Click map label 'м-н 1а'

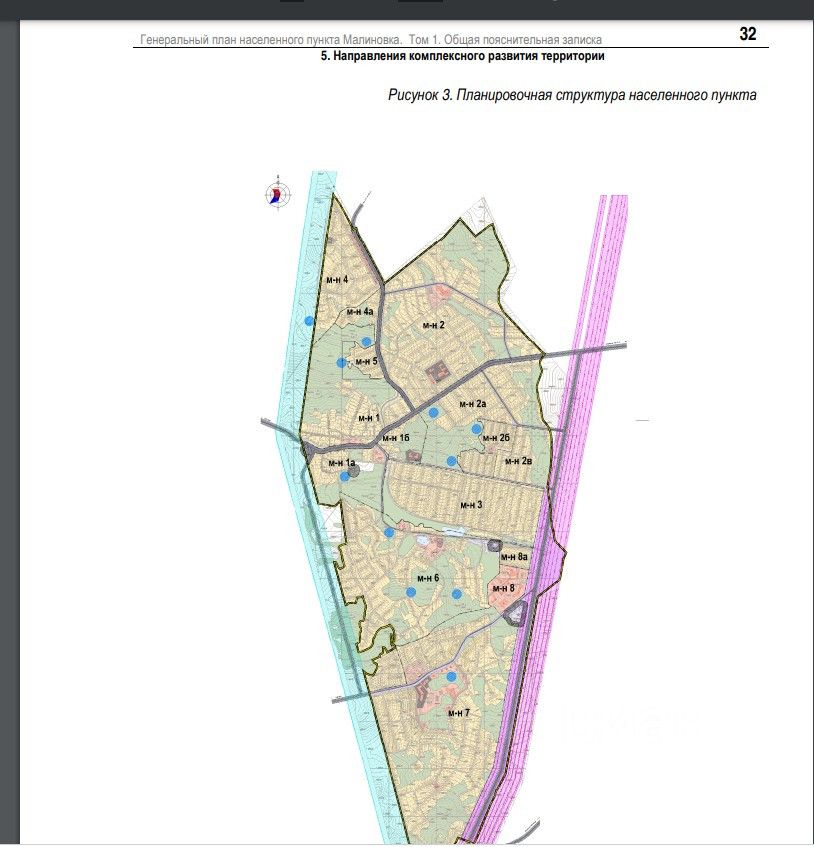click(x=341, y=463)
